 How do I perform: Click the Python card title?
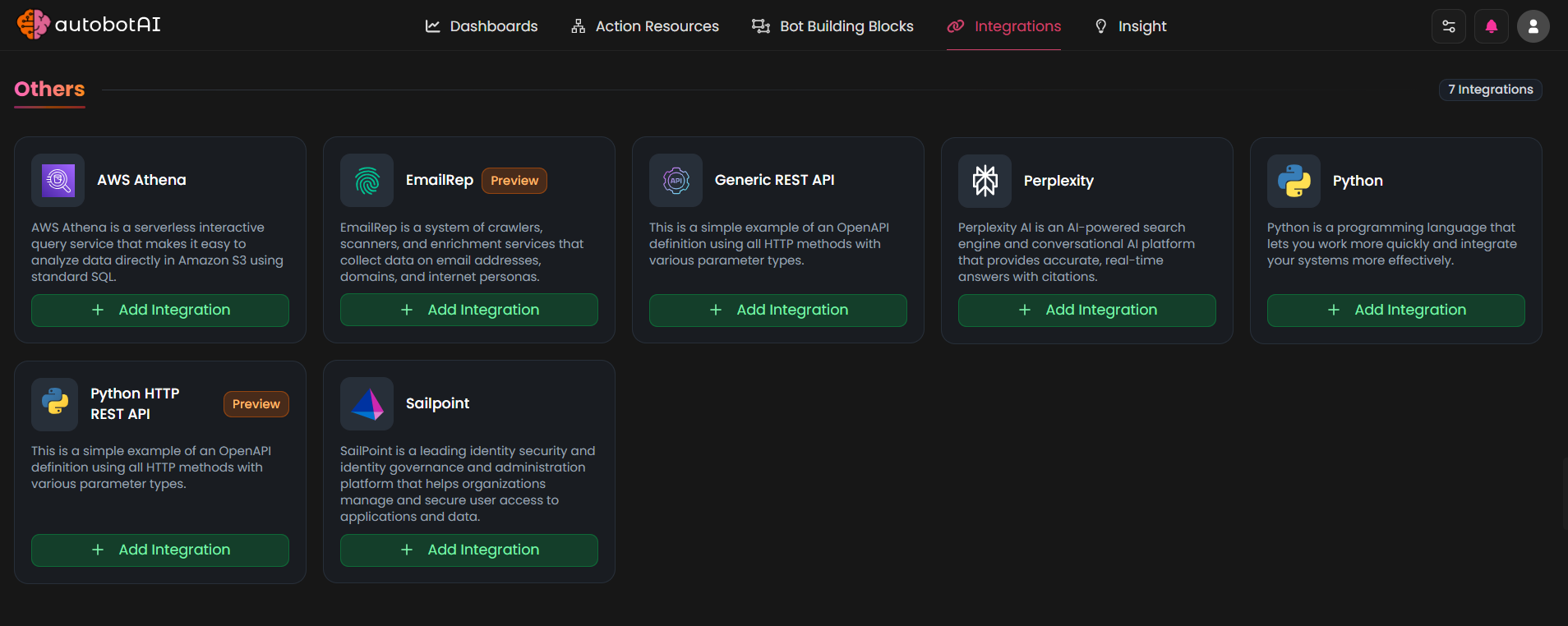pos(1358,181)
